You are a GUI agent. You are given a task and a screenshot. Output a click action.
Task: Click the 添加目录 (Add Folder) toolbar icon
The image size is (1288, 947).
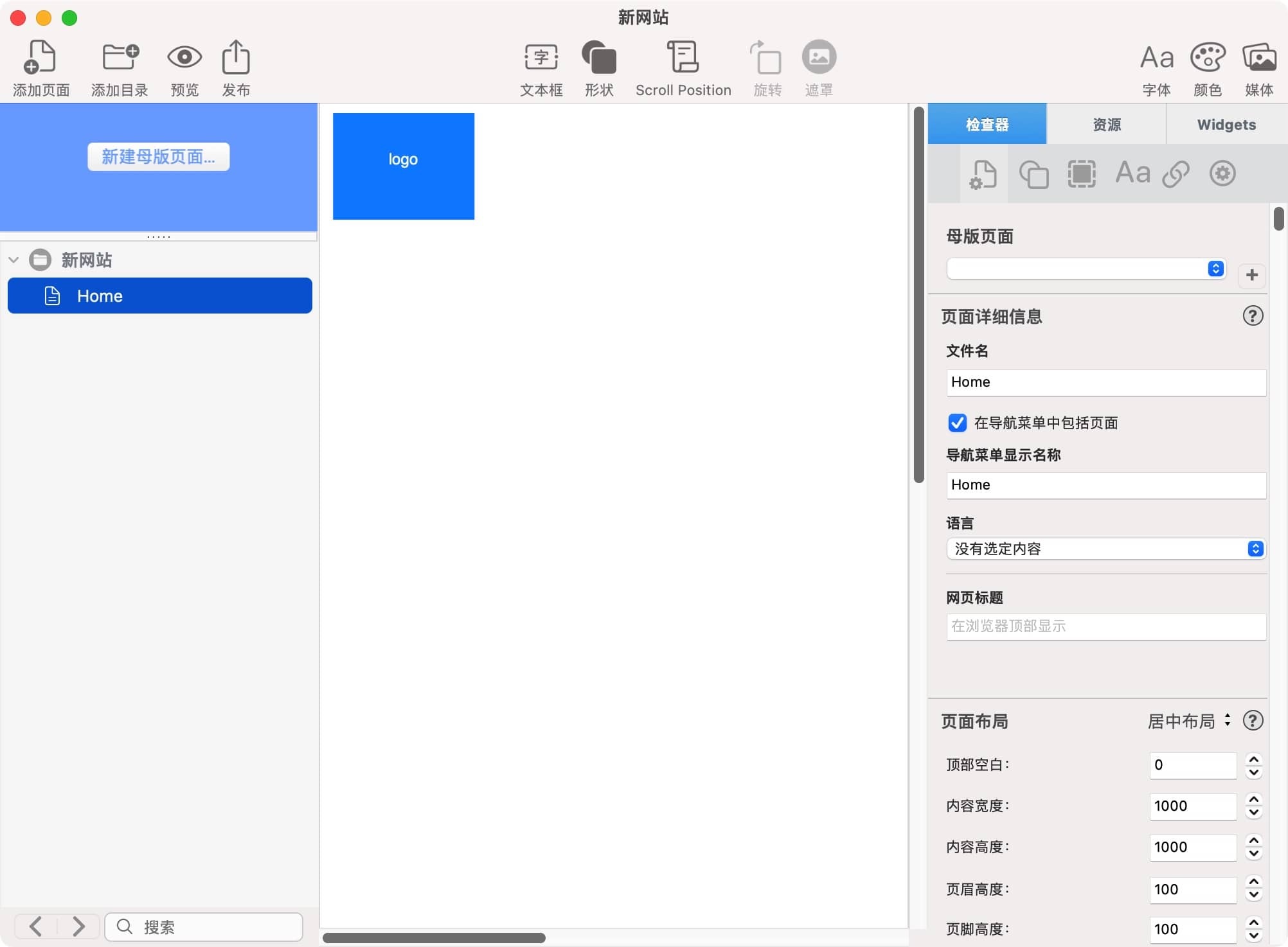[120, 57]
